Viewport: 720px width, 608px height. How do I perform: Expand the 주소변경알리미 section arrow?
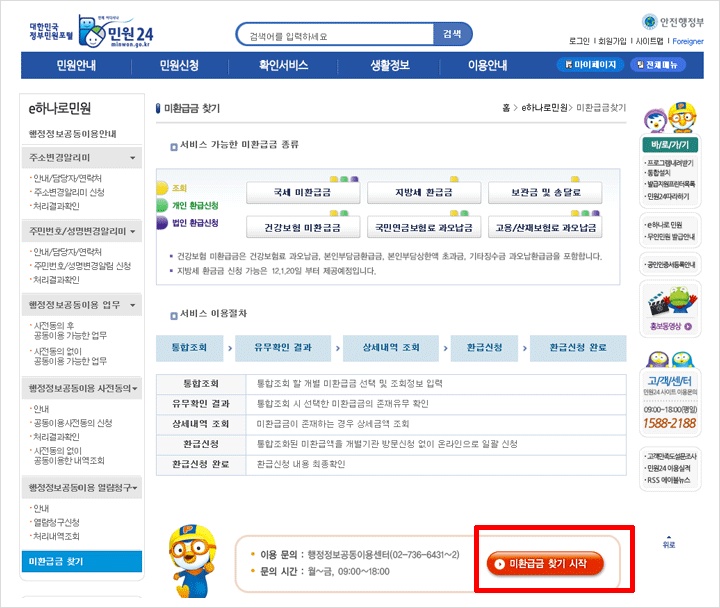tap(132, 158)
